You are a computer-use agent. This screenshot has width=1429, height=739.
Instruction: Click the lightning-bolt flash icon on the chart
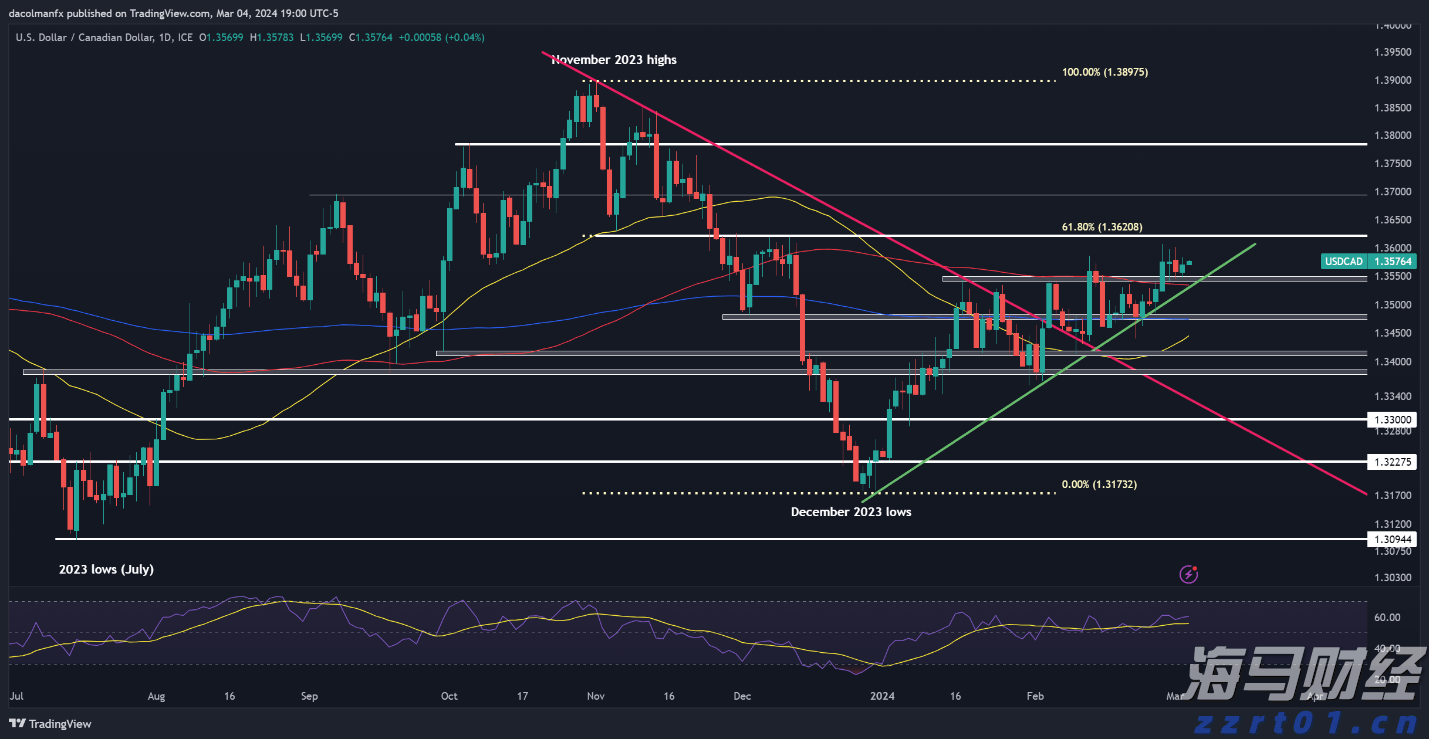point(1188,573)
